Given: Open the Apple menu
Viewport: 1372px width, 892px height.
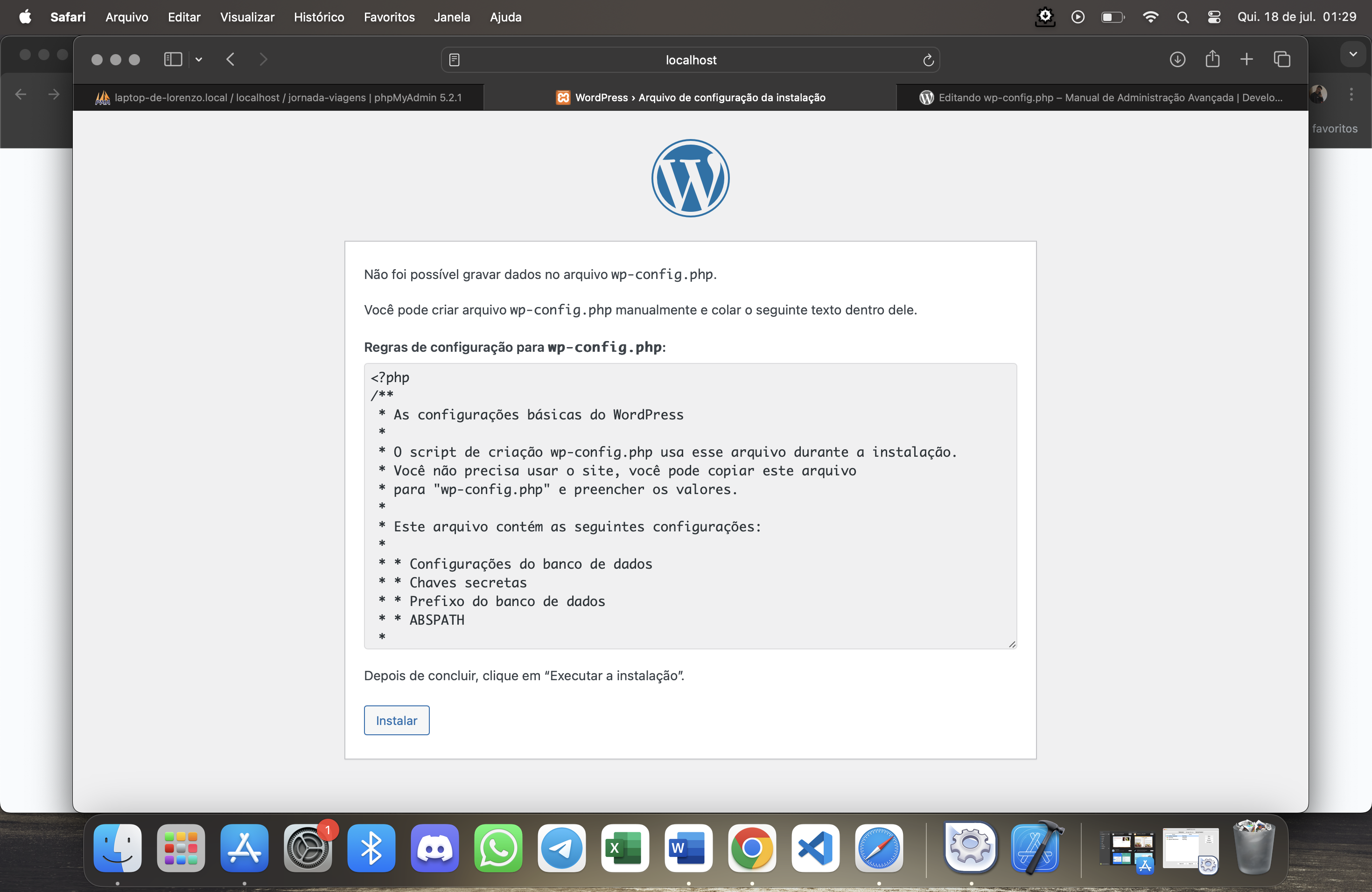Looking at the screenshot, I should [x=25, y=17].
